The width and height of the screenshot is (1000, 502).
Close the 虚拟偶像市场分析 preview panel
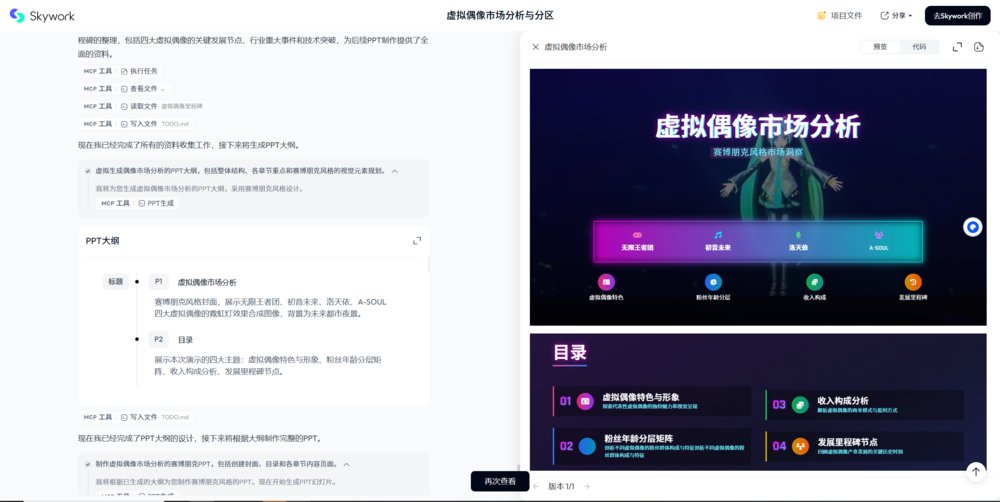[536, 47]
